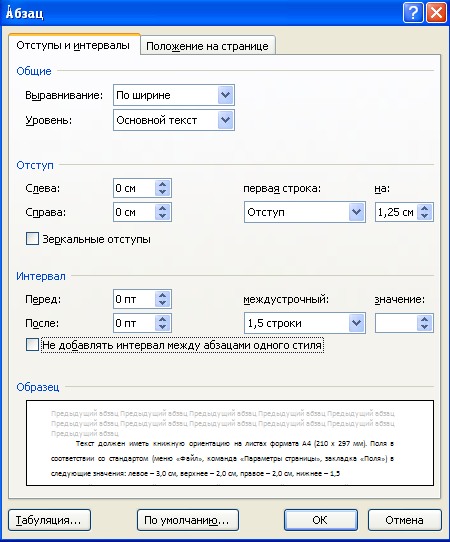Increase the Слева indent value

pyautogui.click(x=163, y=184)
